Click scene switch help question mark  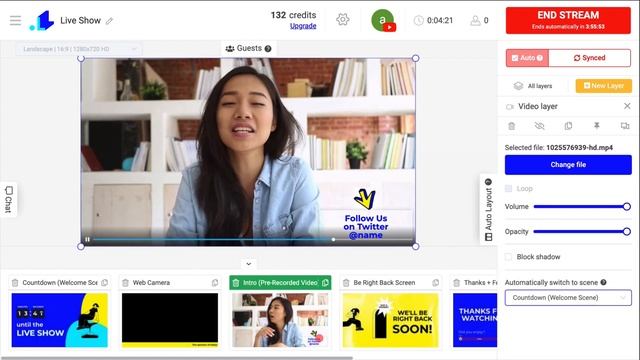click(x=603, y=282)
